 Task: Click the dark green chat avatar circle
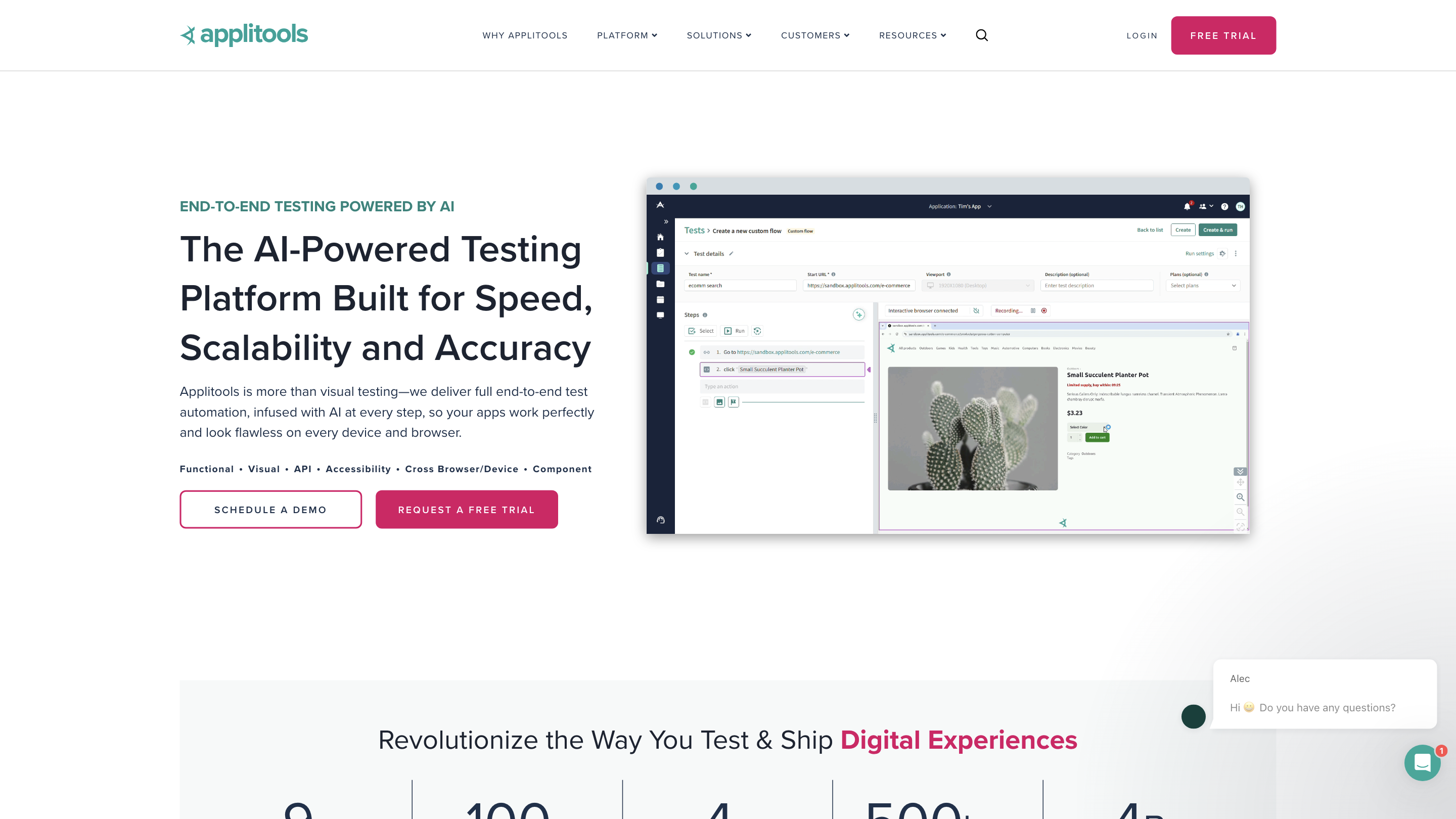coord(1193,716)
